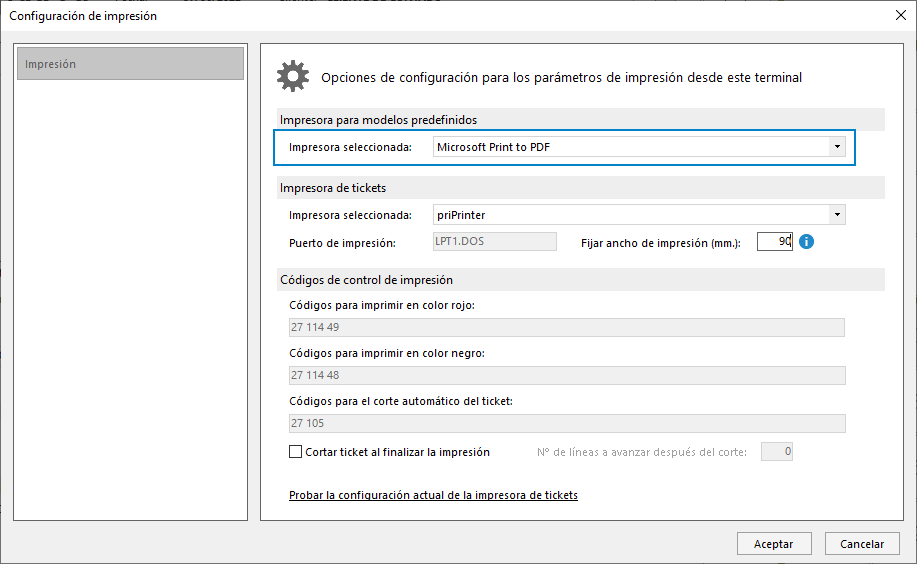Click the Puerto de impresión LPT1.DOS field
This screenshot has width=917, height=564.
click(x=495, y=241)
